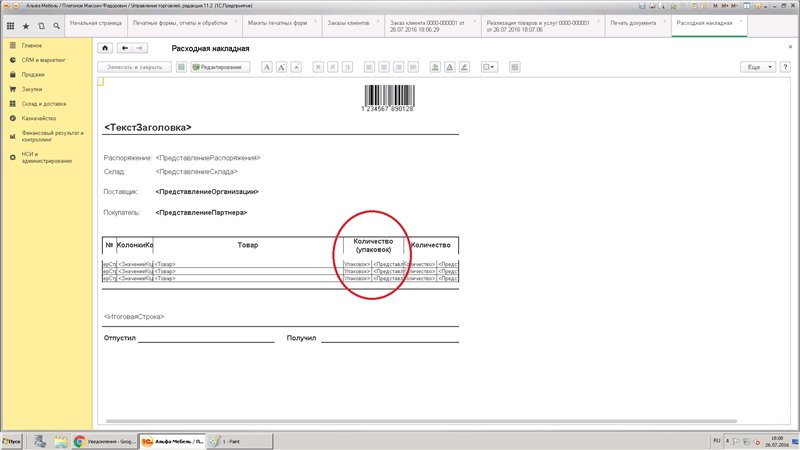This screenshot has width=800, height=450.
Task: Navigate back with the left arrow
Action: point(124,48)
